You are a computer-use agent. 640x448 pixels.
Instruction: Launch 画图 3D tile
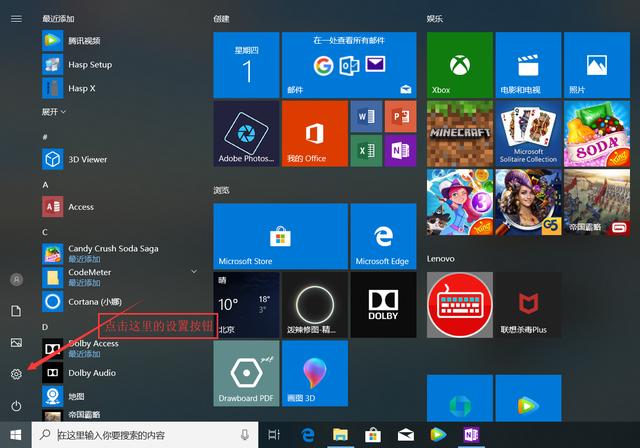click(315, 373)
